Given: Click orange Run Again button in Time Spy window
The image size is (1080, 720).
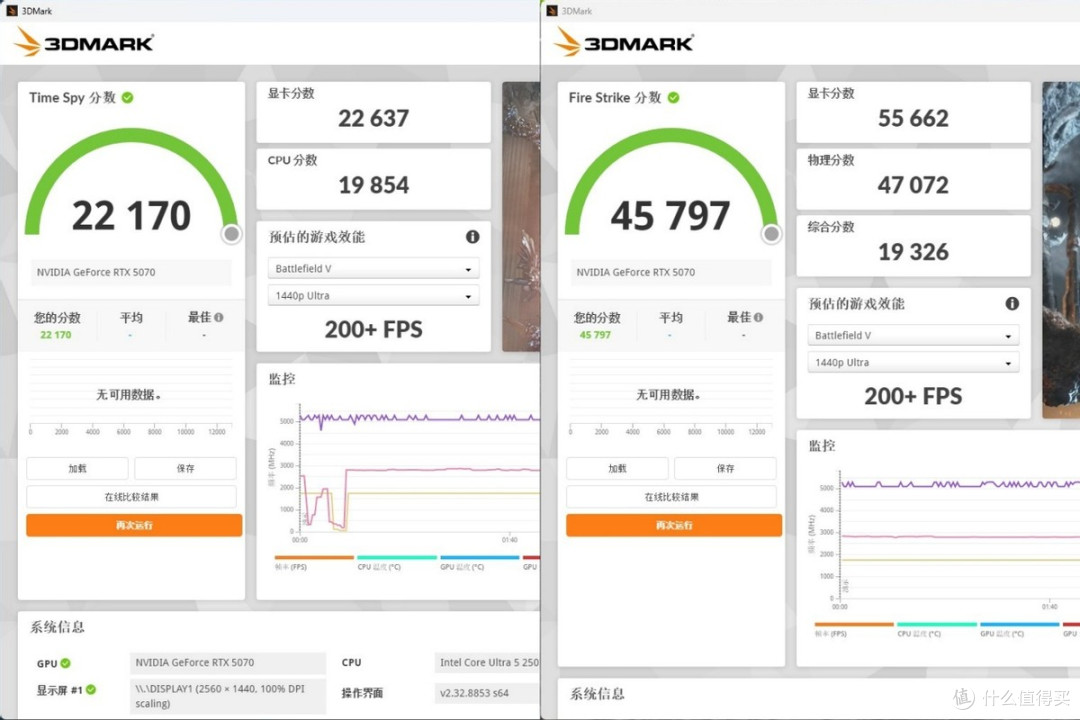Looking at the screenshot, I should click(x=134, y=525).
